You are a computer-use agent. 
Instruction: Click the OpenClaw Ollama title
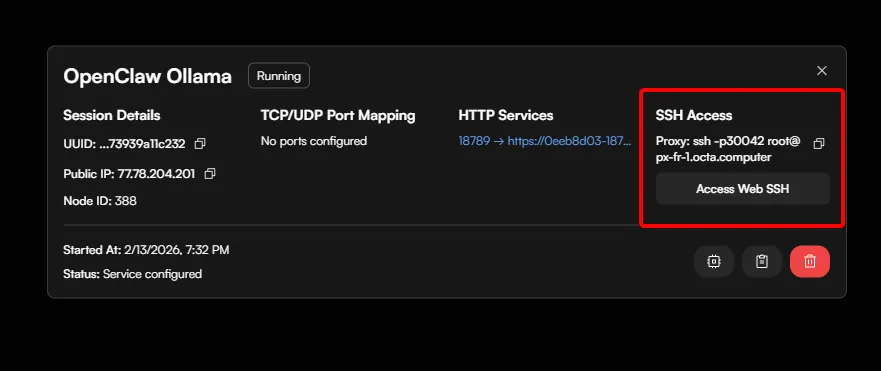tap(147, 76)
